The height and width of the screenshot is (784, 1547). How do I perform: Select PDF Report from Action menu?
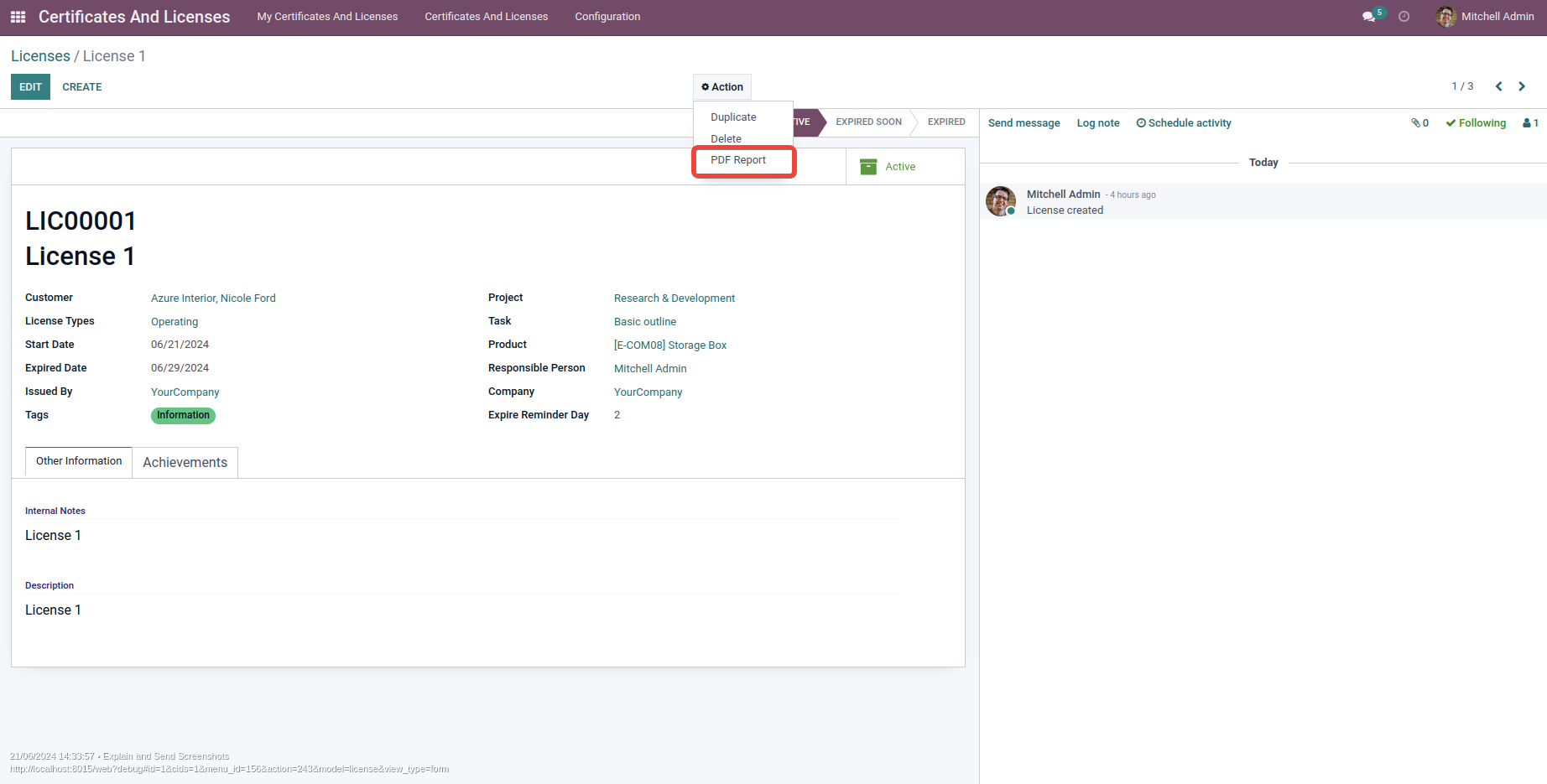738,160
